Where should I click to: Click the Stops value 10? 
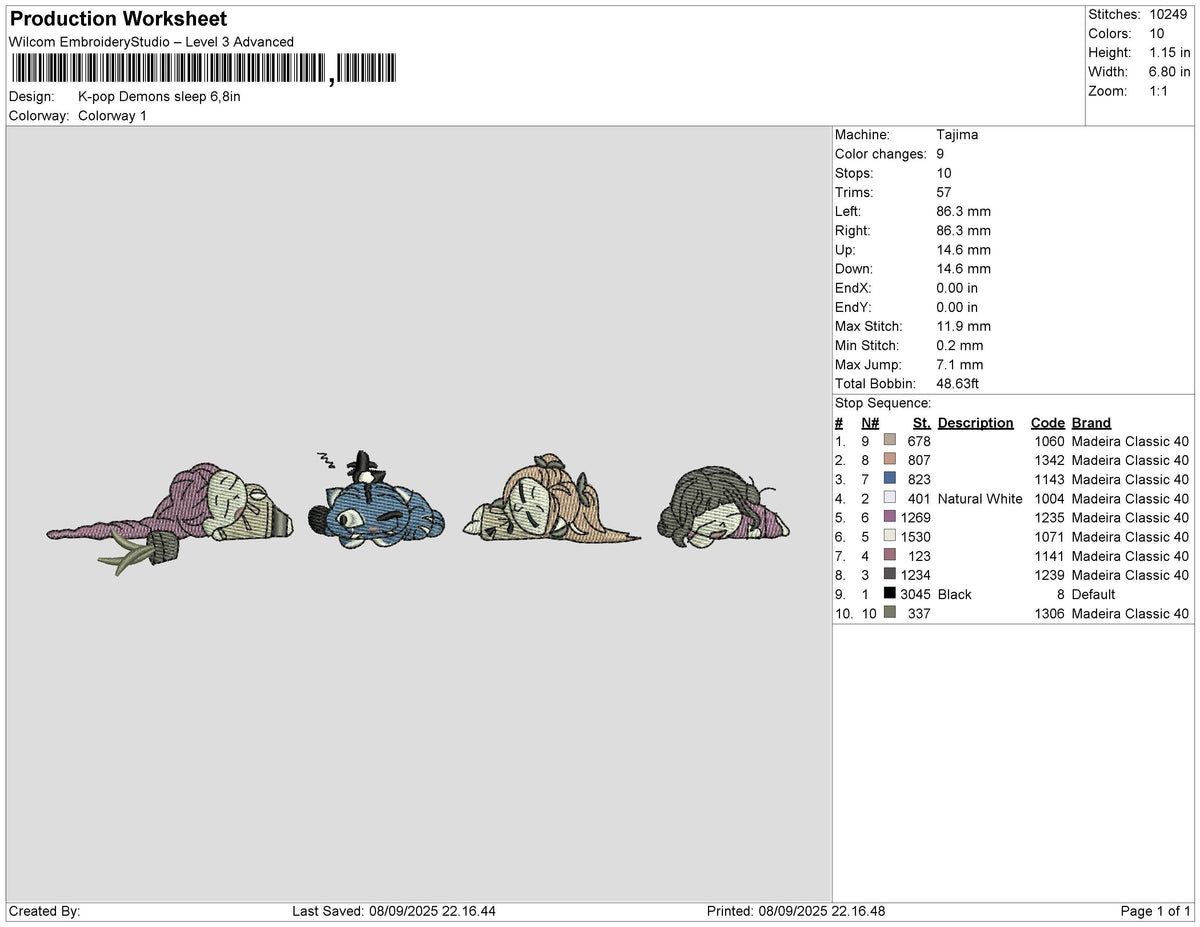[x=944, y=173]
